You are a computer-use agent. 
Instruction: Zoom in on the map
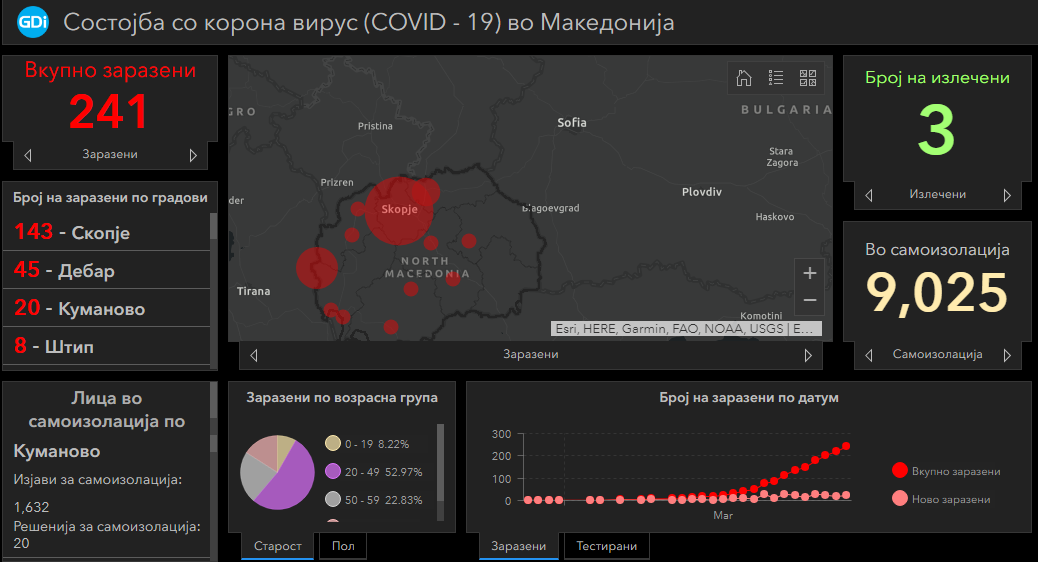click(x=810, y=273)
